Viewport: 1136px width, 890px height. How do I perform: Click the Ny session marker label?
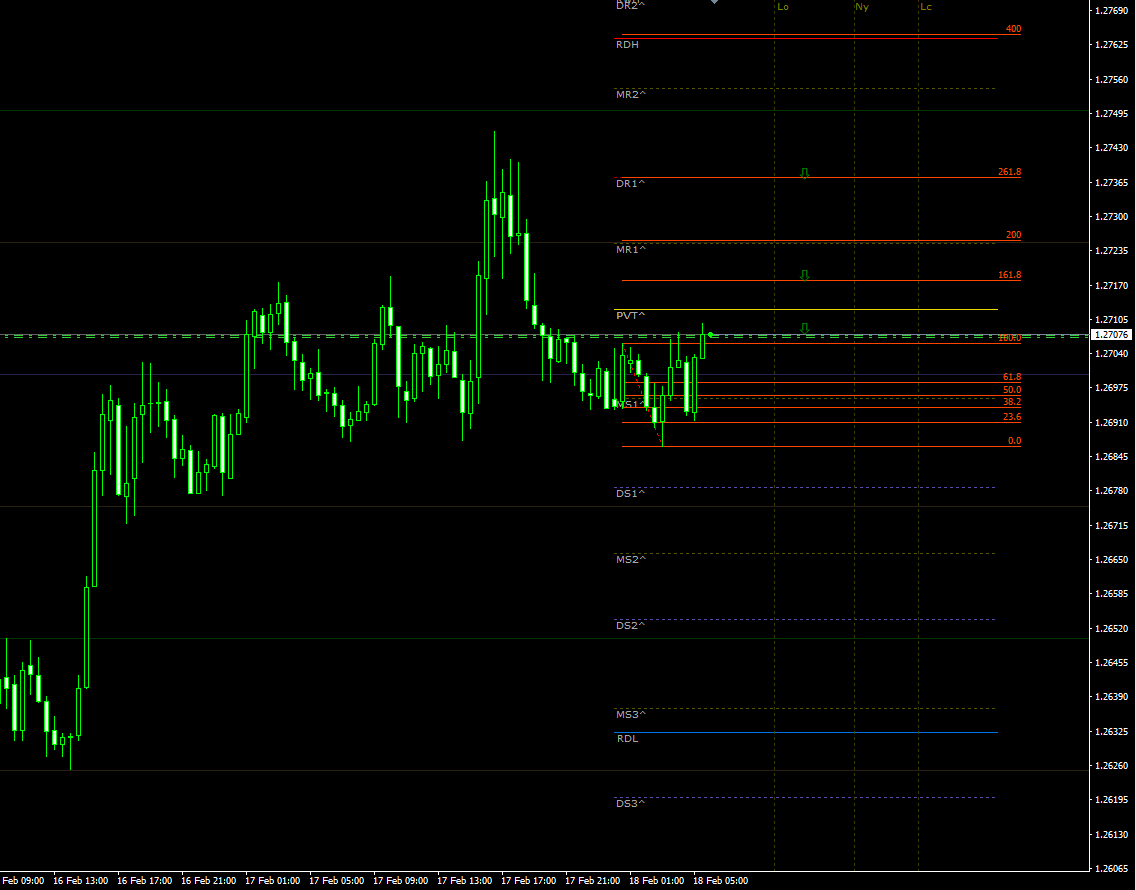pyautogui.click(x=861, y=7)
